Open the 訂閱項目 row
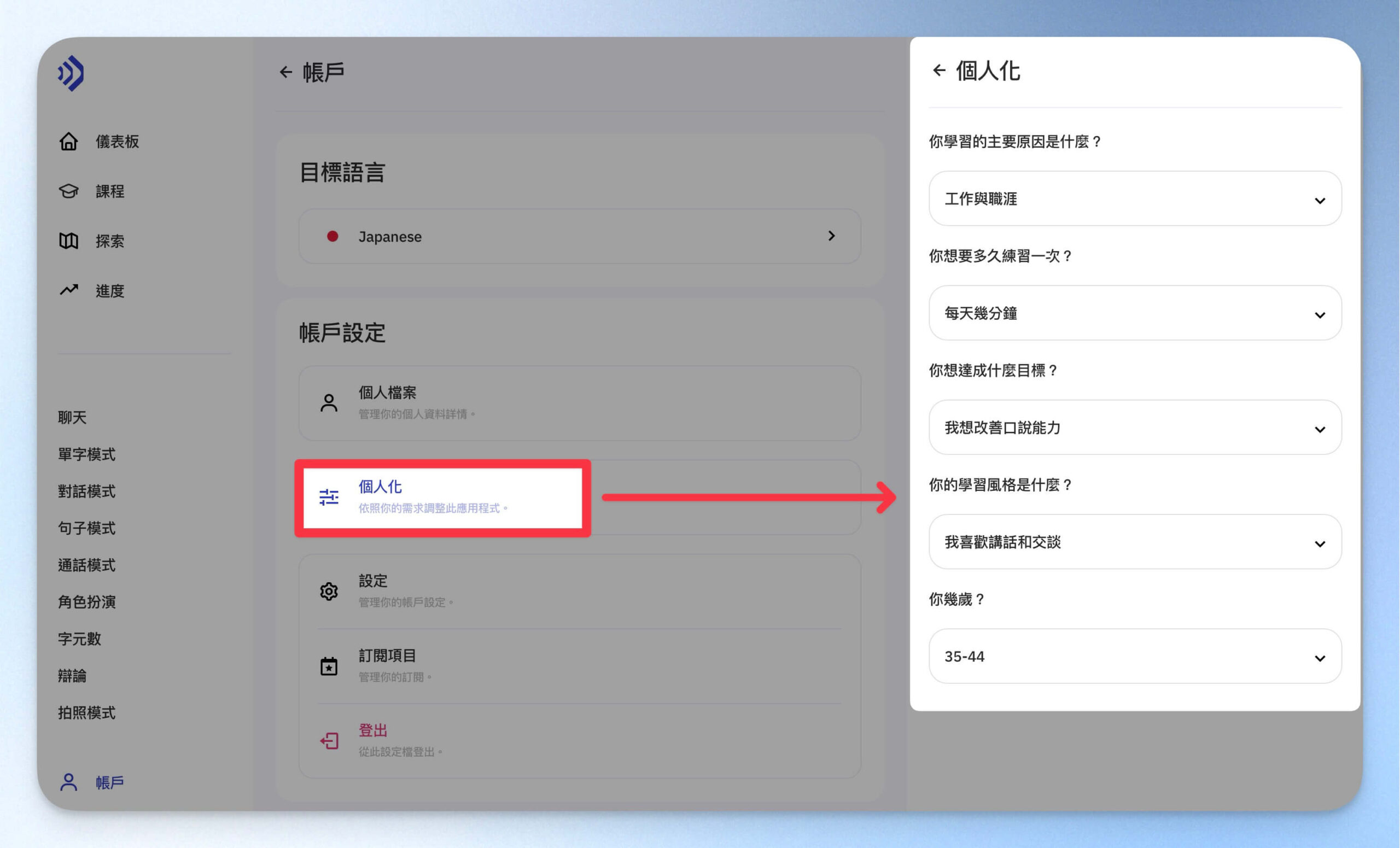The width and height of the screenshot is (1400, 848). (x=580, y=666)
